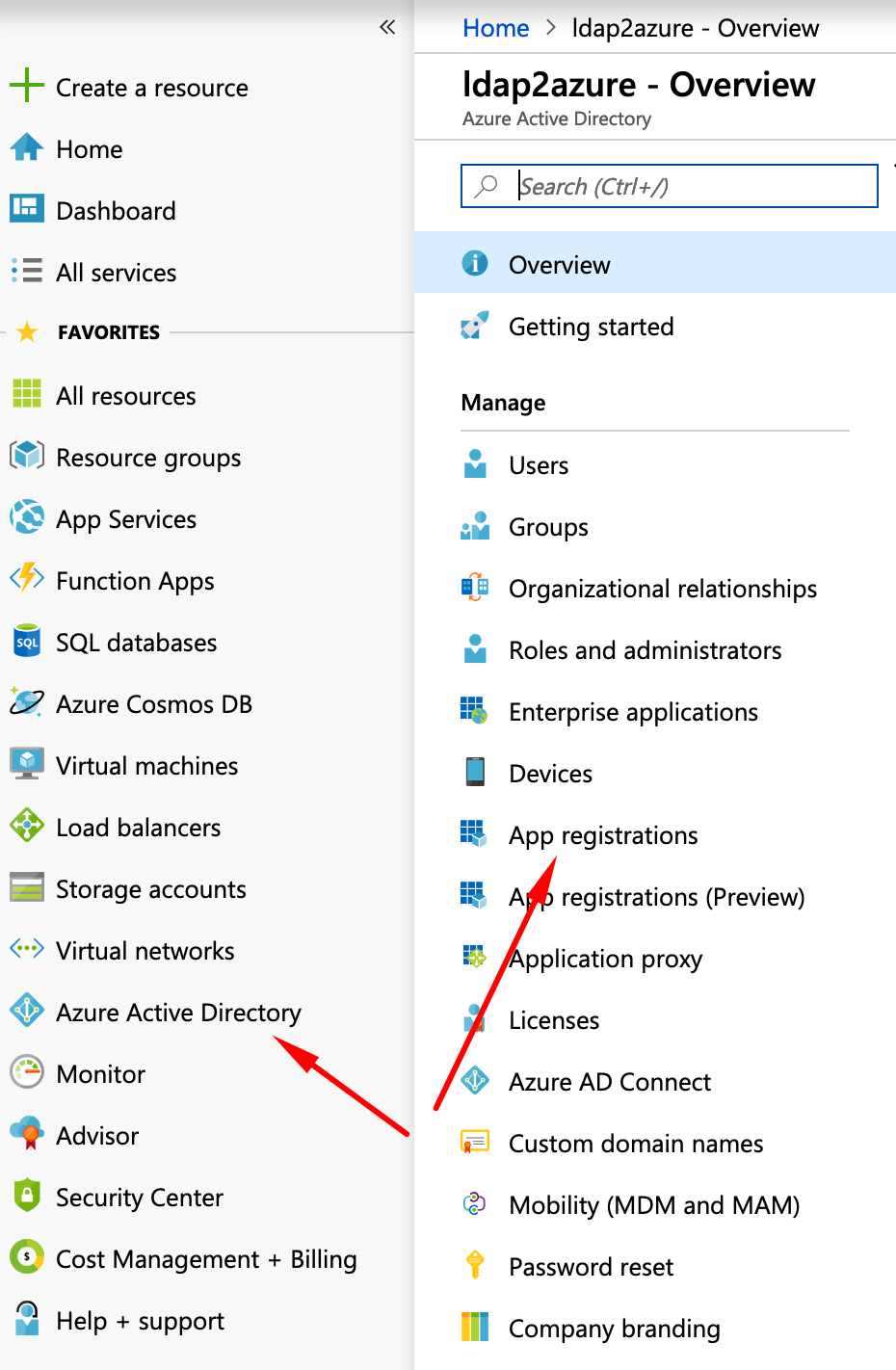
Task: Open Mobility (MDM and MAM)
Action: 654,1205
